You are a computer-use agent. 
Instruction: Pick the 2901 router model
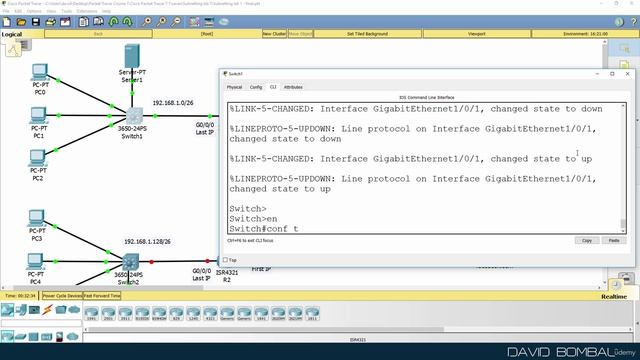click(109, 313)
